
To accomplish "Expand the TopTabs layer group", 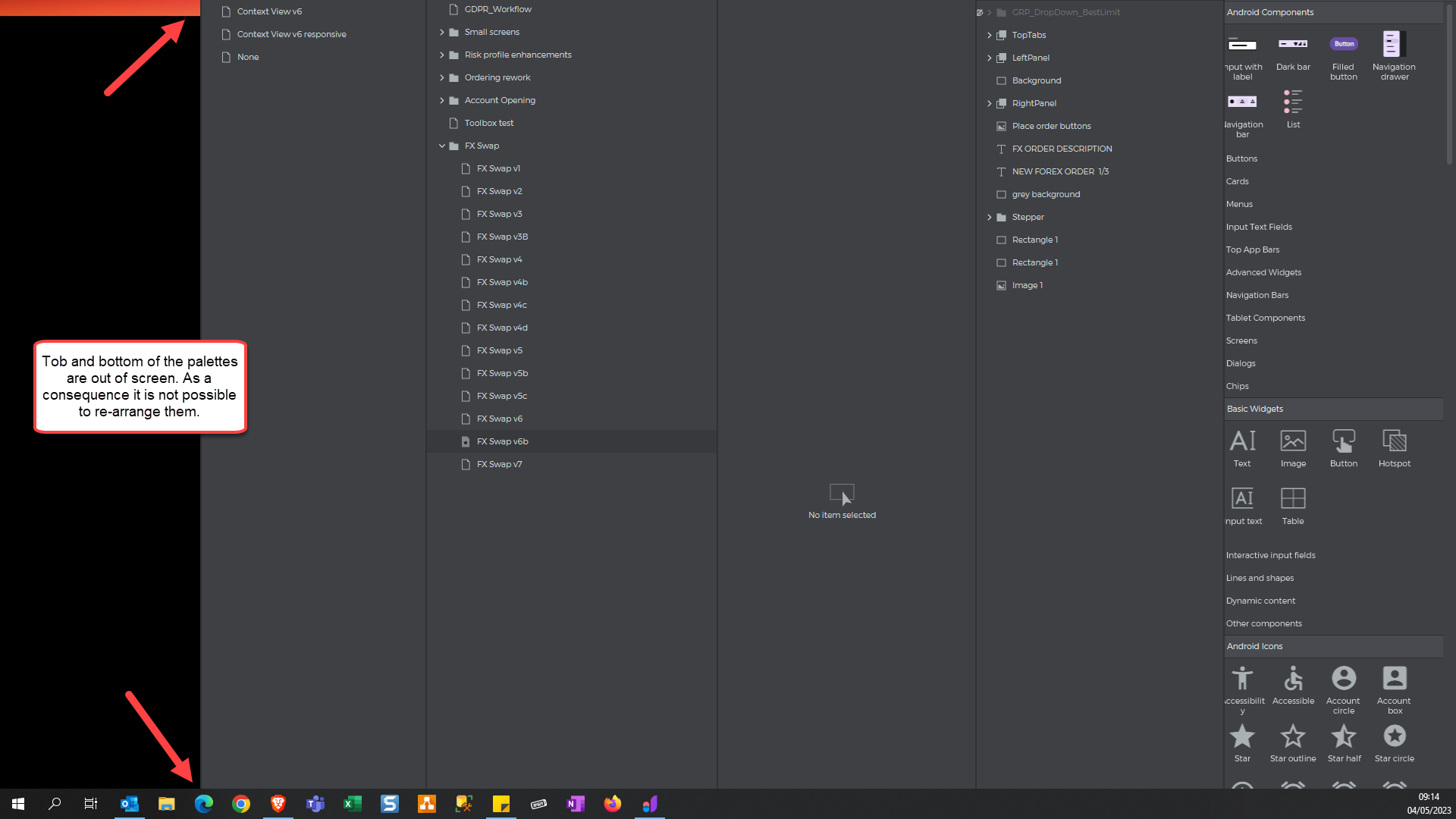I will tap(990, 35).
